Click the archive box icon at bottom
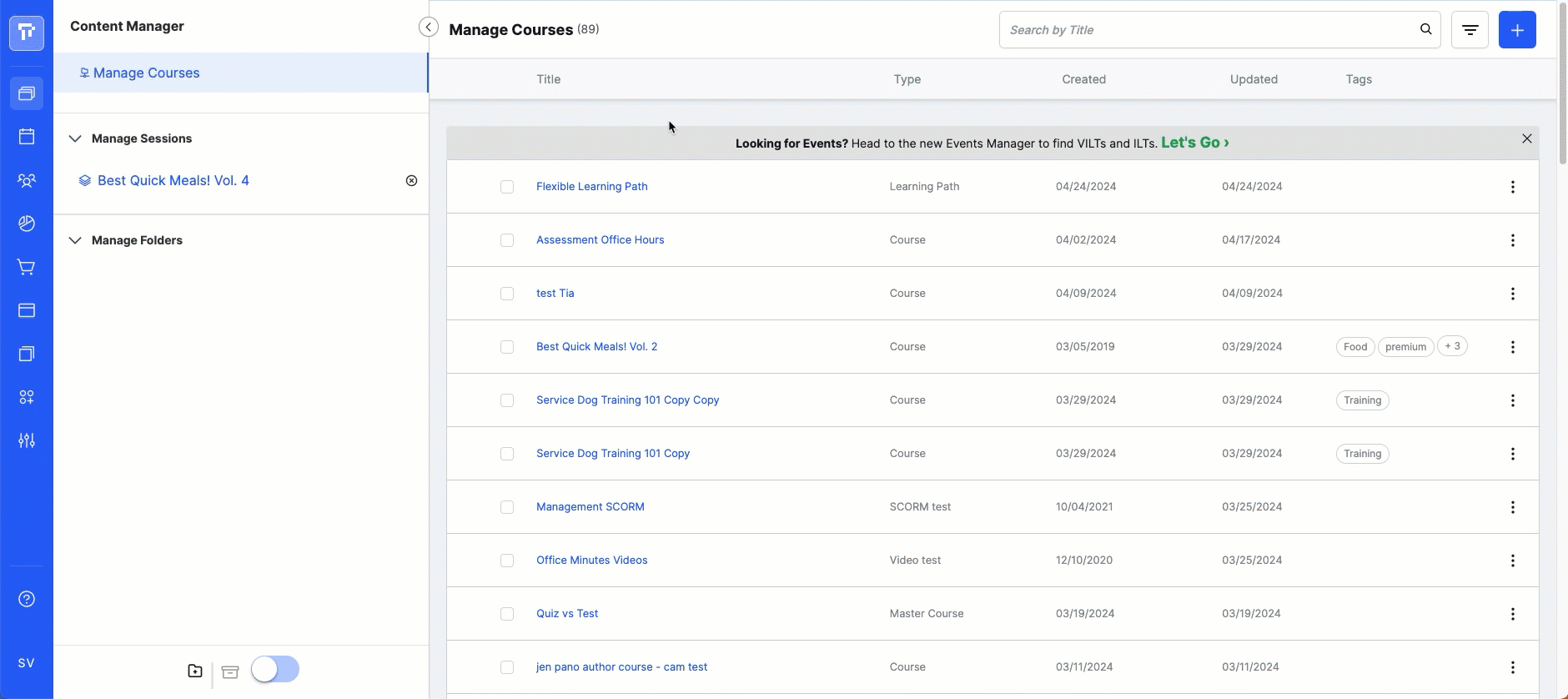Viewport: 1568px width, 699px height. pos(230,671)
